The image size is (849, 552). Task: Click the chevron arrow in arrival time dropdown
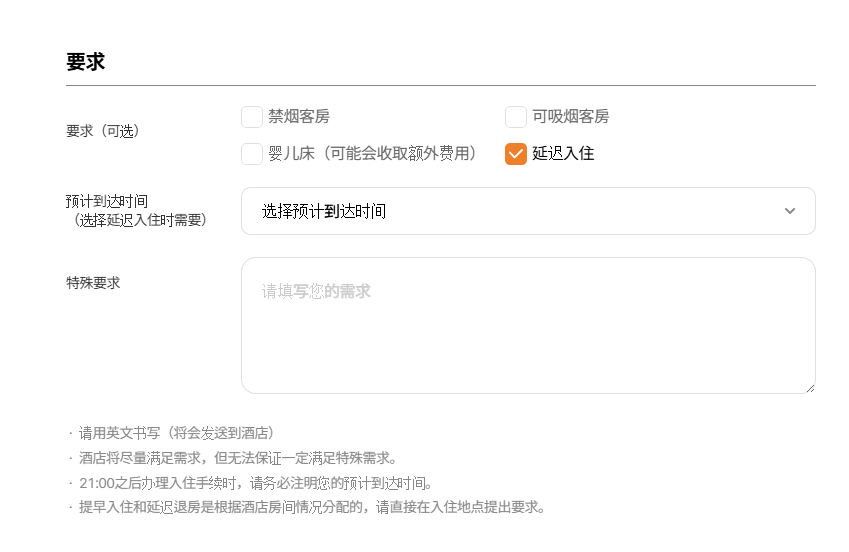point(790,211)
